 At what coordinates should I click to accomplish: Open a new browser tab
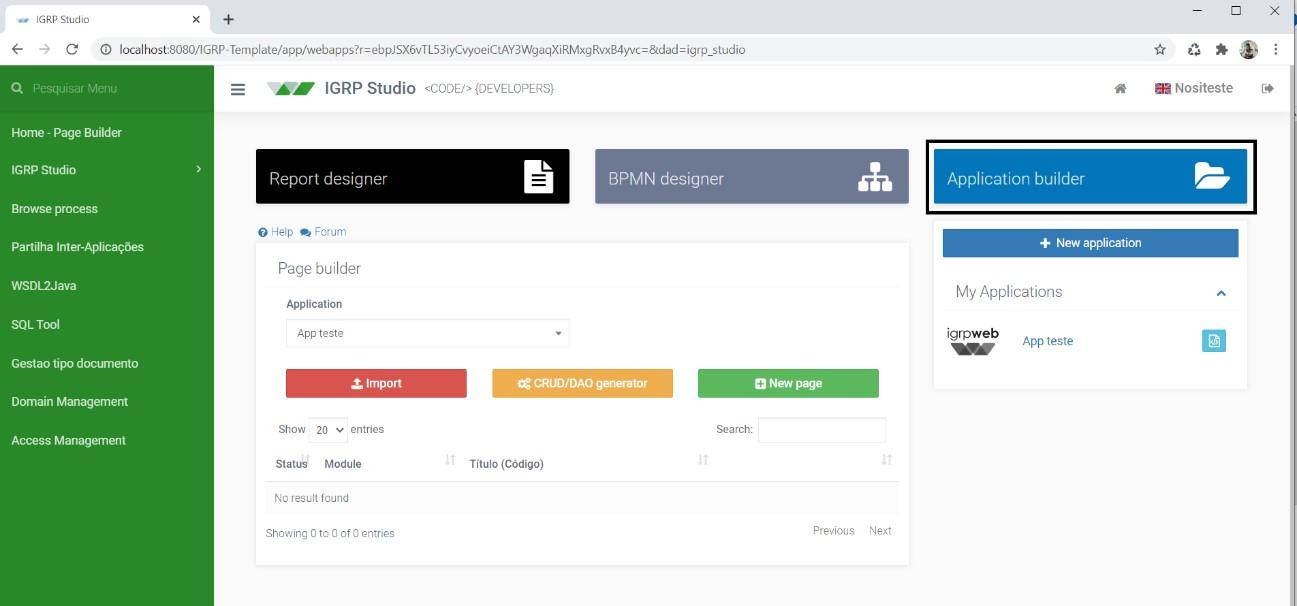[x=228, y=19]
